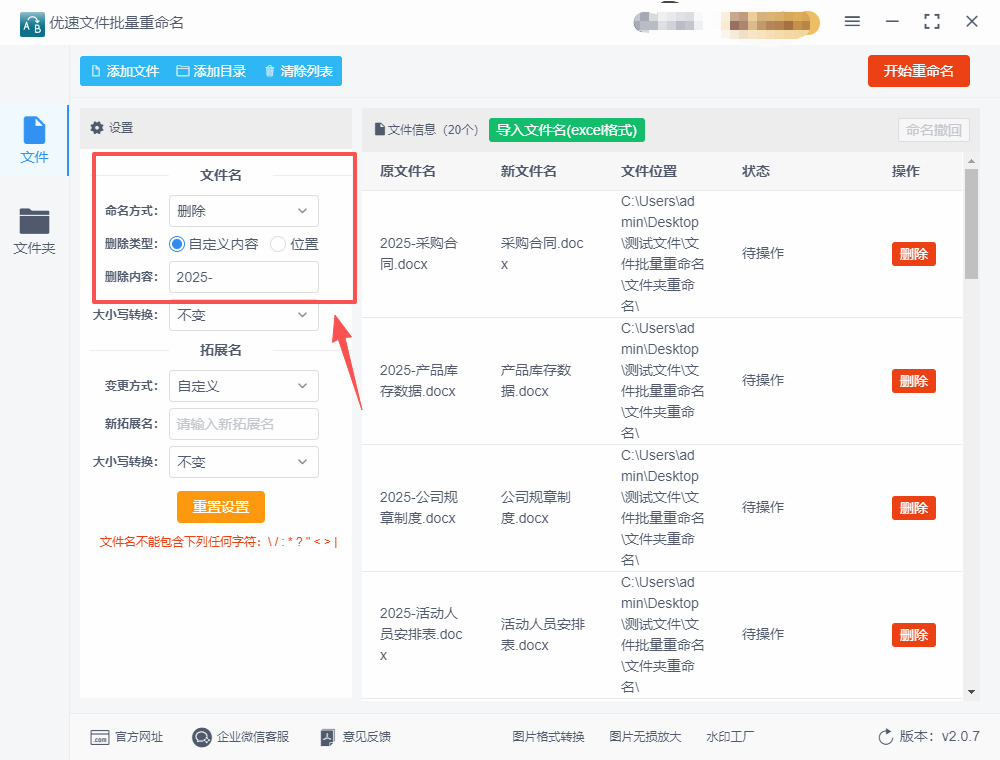Viewport: 1000px width, 760px height.
Task: Click the 重置设置 button
Action: (221, 507)
